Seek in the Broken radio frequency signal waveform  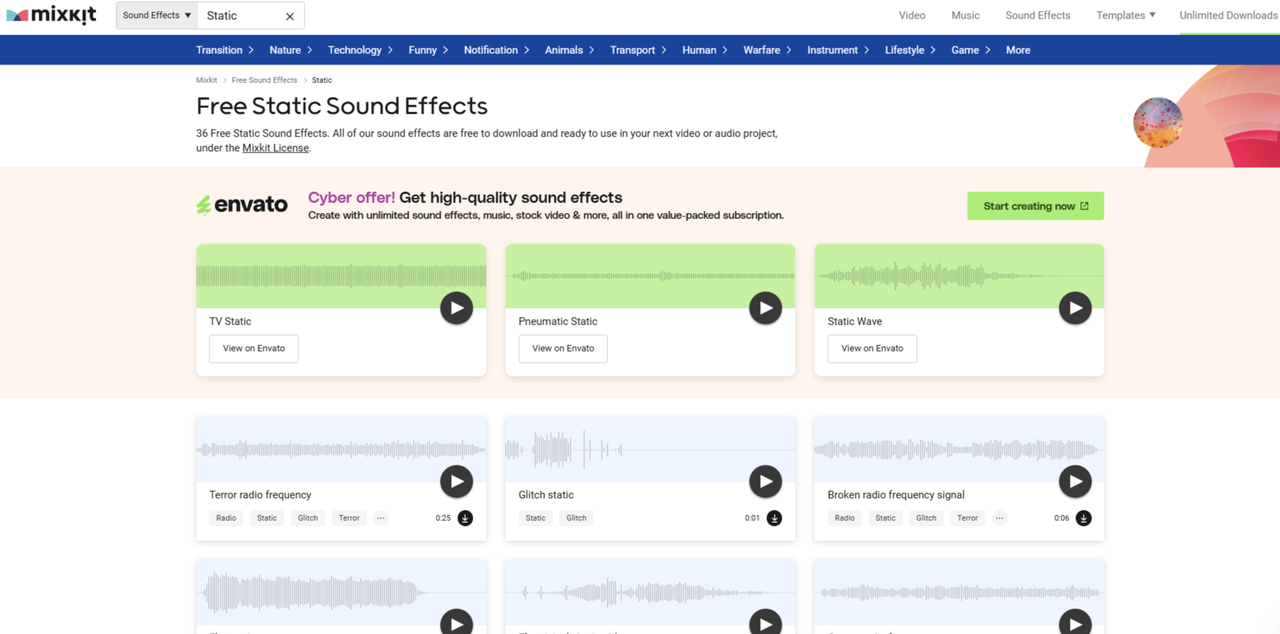[958, 450]
